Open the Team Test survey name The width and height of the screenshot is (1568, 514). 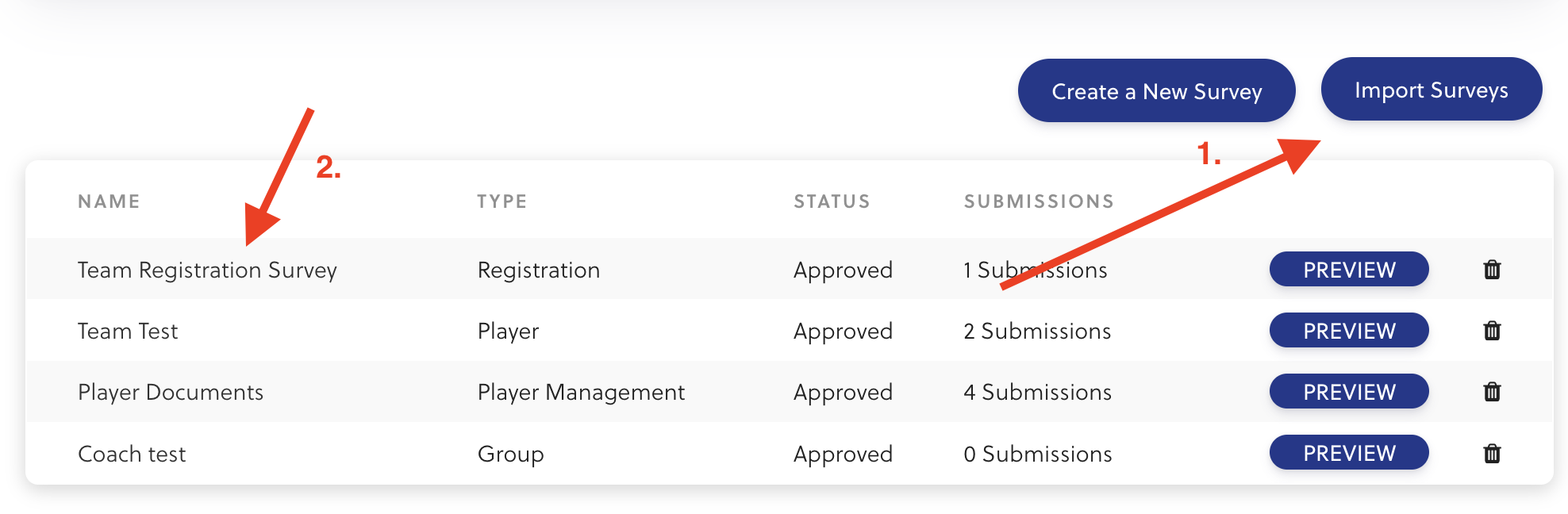click(128, 332)
